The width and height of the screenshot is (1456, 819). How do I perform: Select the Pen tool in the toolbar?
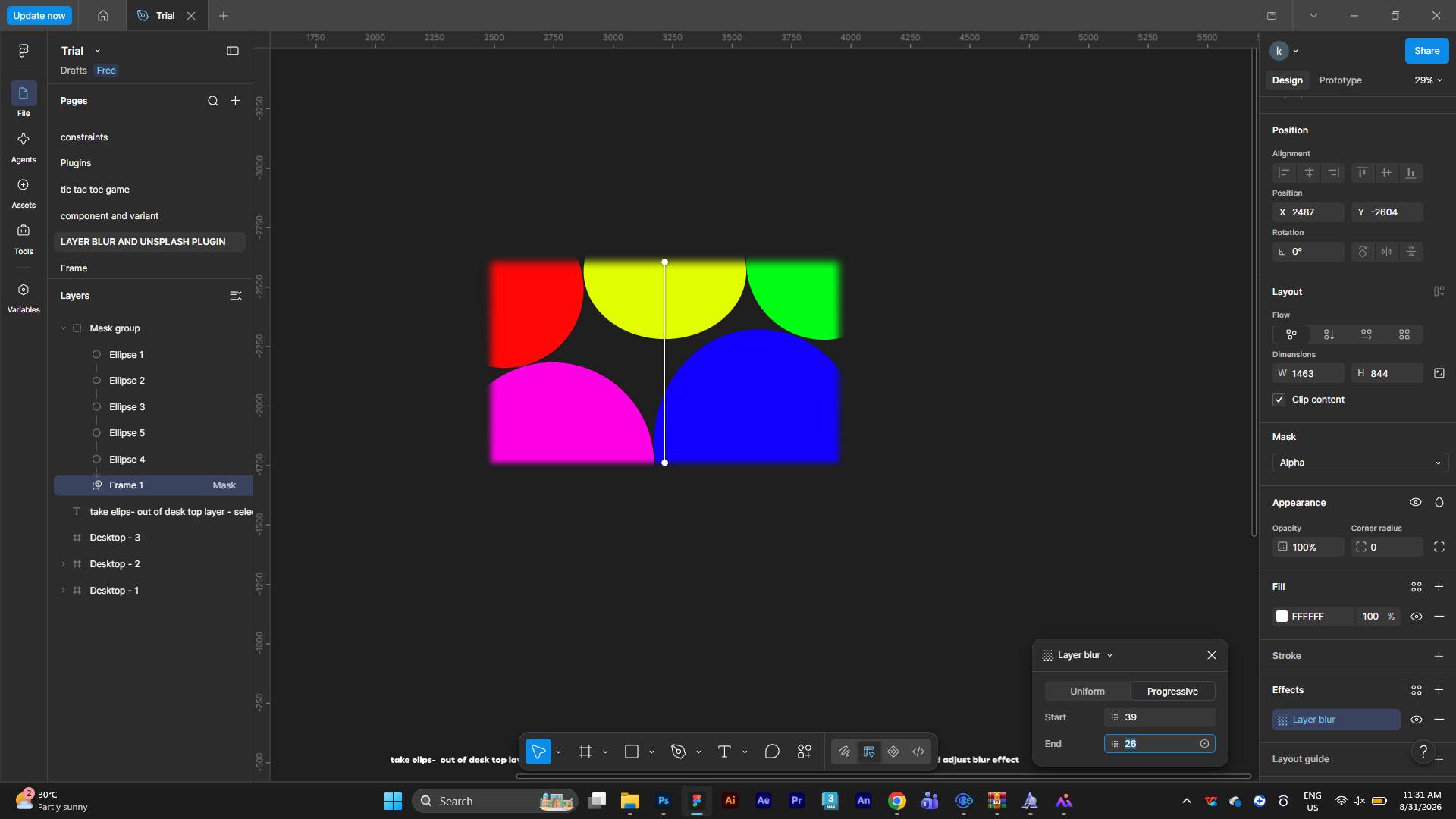tap(679, 752)
